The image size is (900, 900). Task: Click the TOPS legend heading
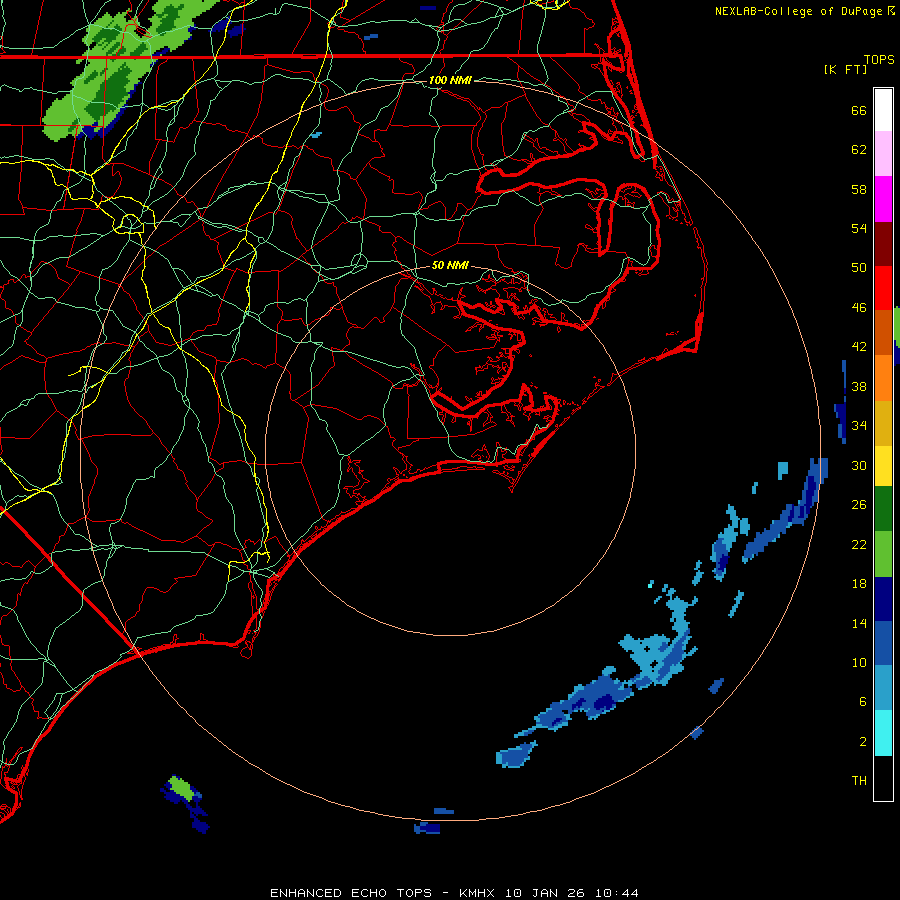click(x=879, y=60)
